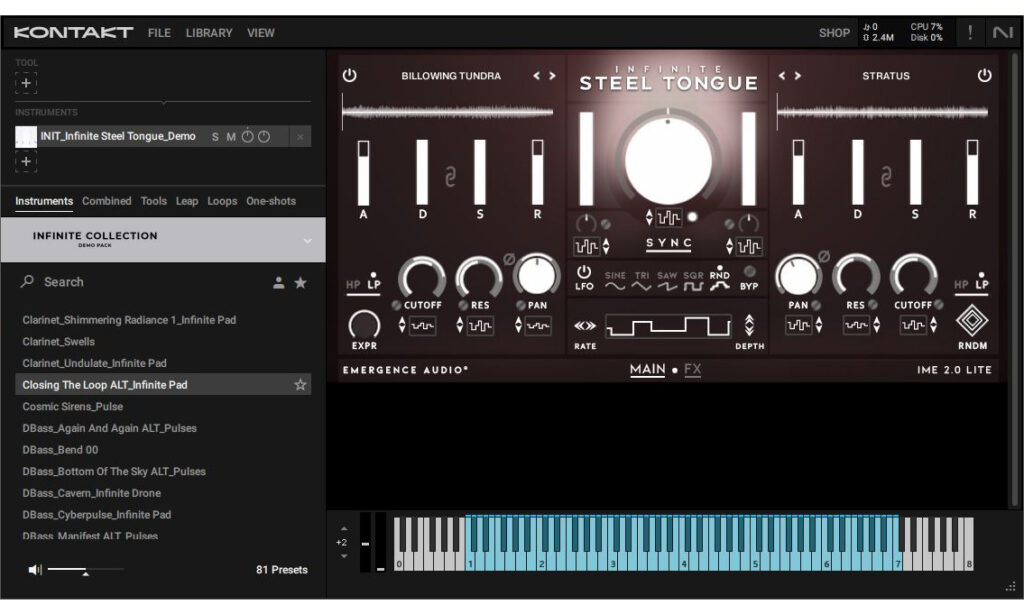Open the VIEW menu
This screenshot has width=1024, height=614.
point(261,33)
